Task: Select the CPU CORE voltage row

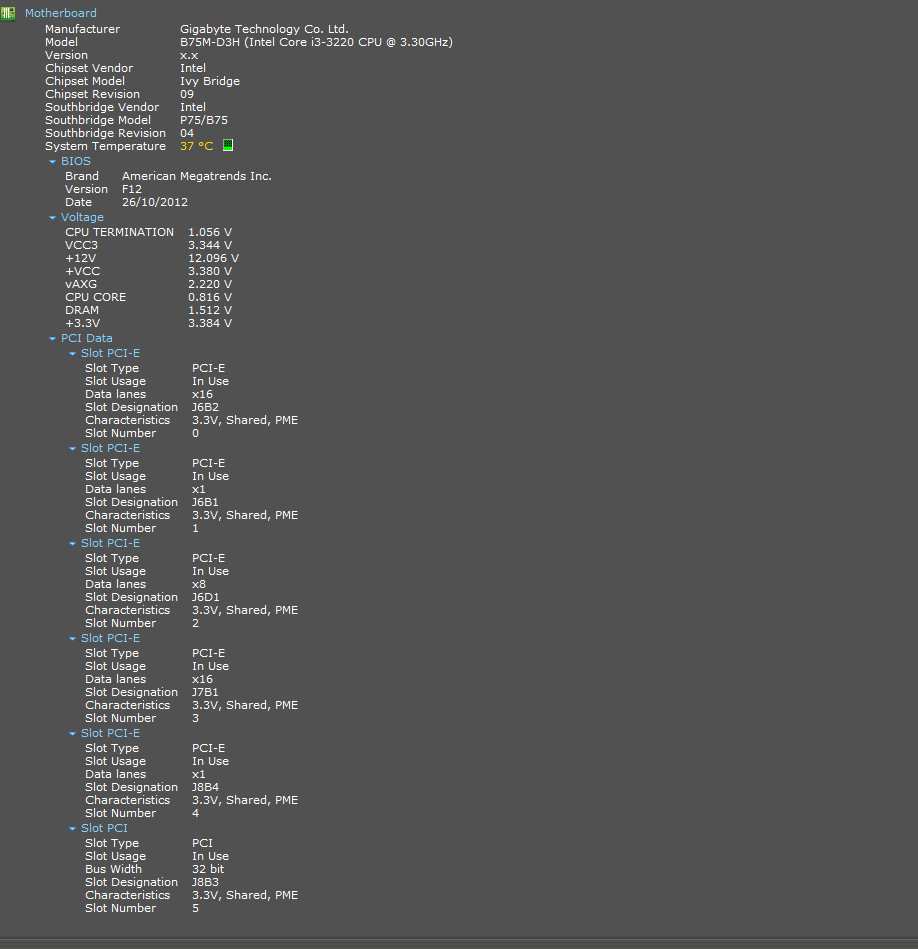Action: pyautogui.click(x=148, y=297)
